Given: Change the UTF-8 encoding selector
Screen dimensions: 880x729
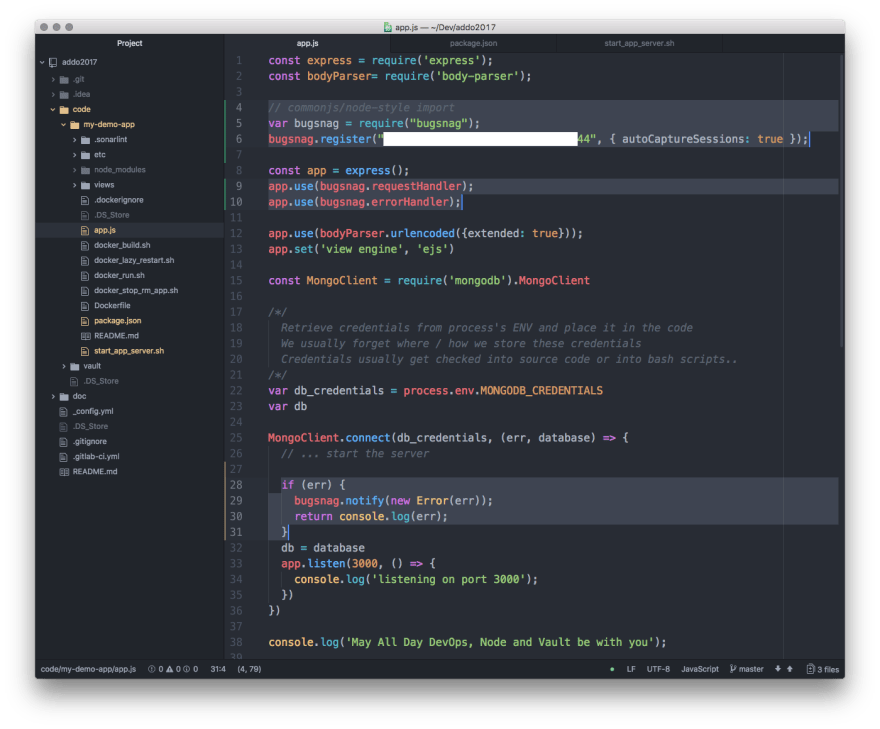Looking at the screenshot, I should click(658, 669).
